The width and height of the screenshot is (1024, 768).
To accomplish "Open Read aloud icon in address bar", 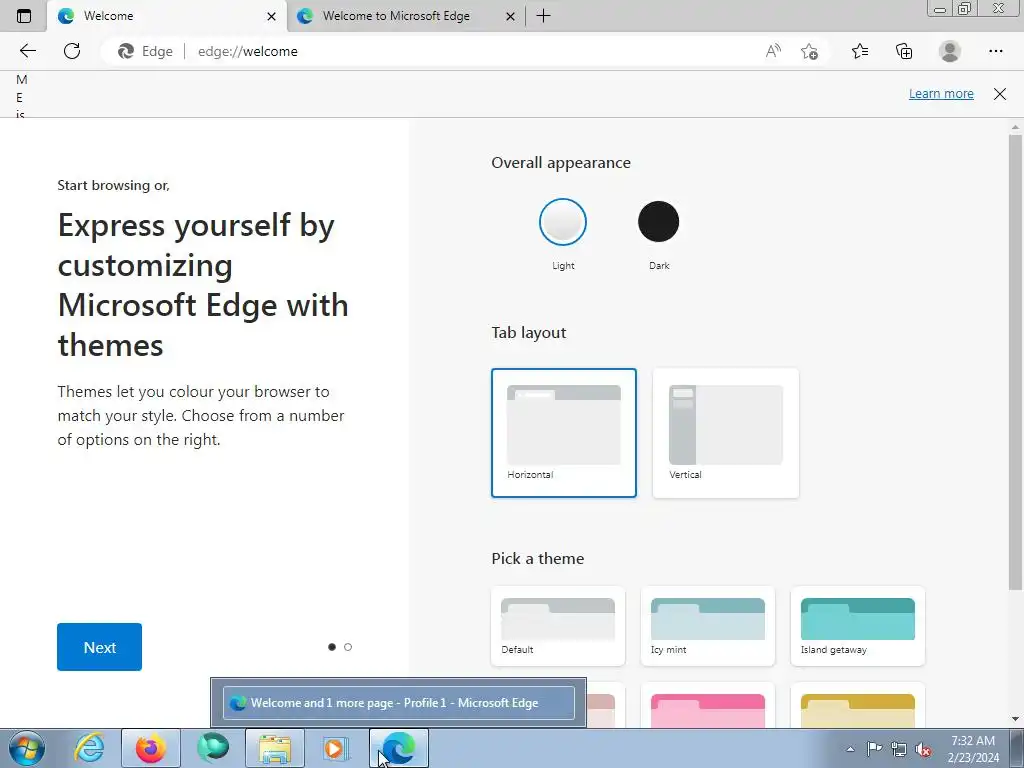I will (773, 51).
